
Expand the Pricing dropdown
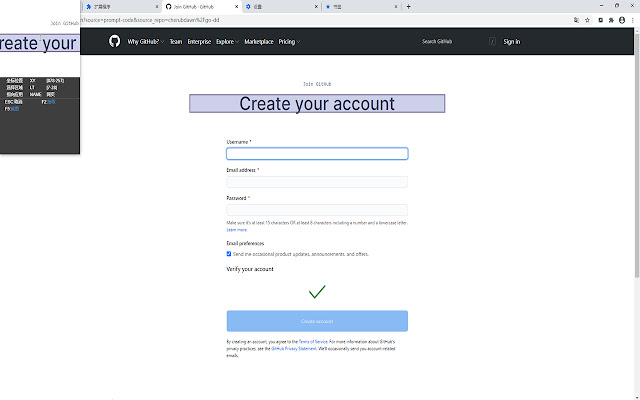(x=289, y=42)
